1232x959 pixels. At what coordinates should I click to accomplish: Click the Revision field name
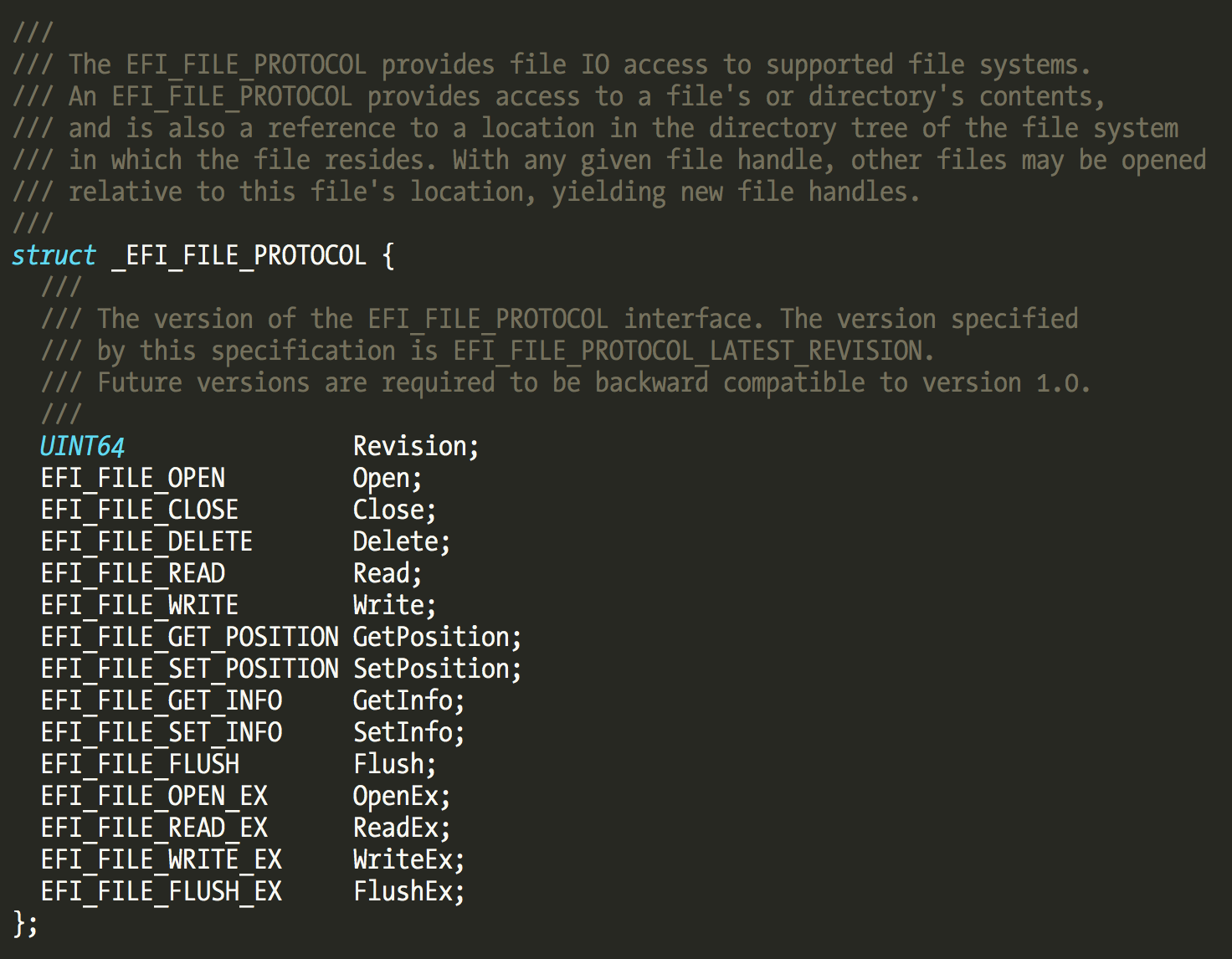click(x=410, y=446)
